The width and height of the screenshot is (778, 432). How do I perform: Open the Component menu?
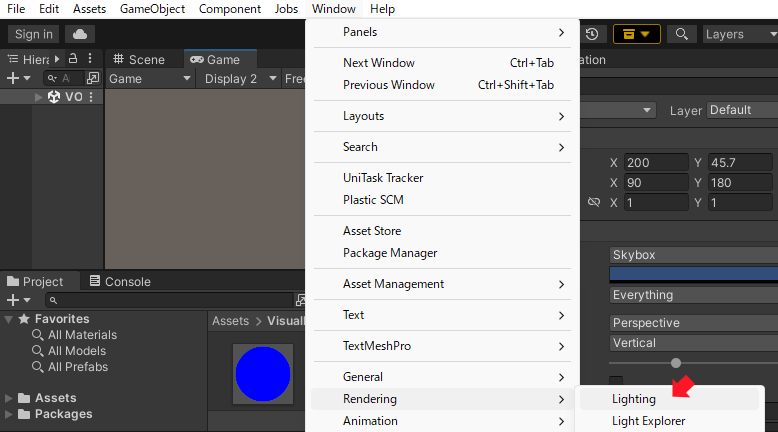[230, 9]
